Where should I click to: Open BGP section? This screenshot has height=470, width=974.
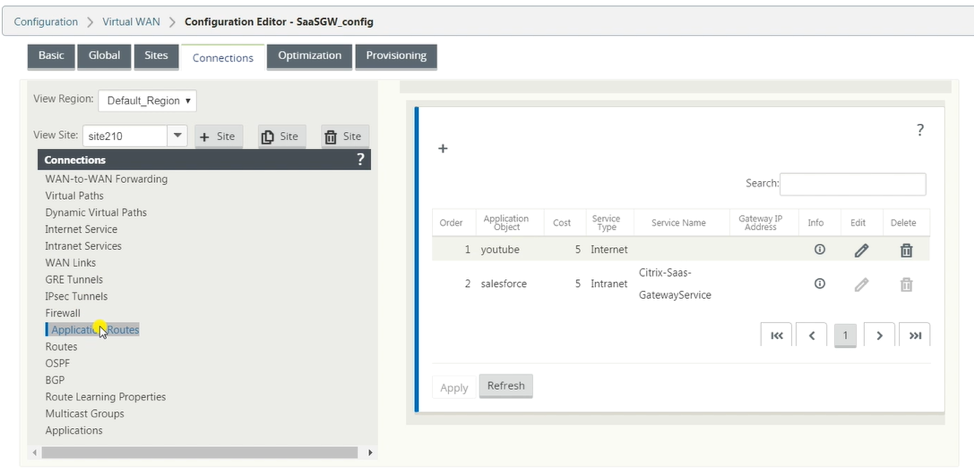(x=55, y=380)
